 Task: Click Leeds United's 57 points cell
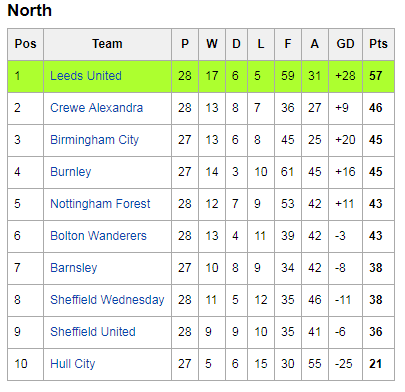point(378,76)
